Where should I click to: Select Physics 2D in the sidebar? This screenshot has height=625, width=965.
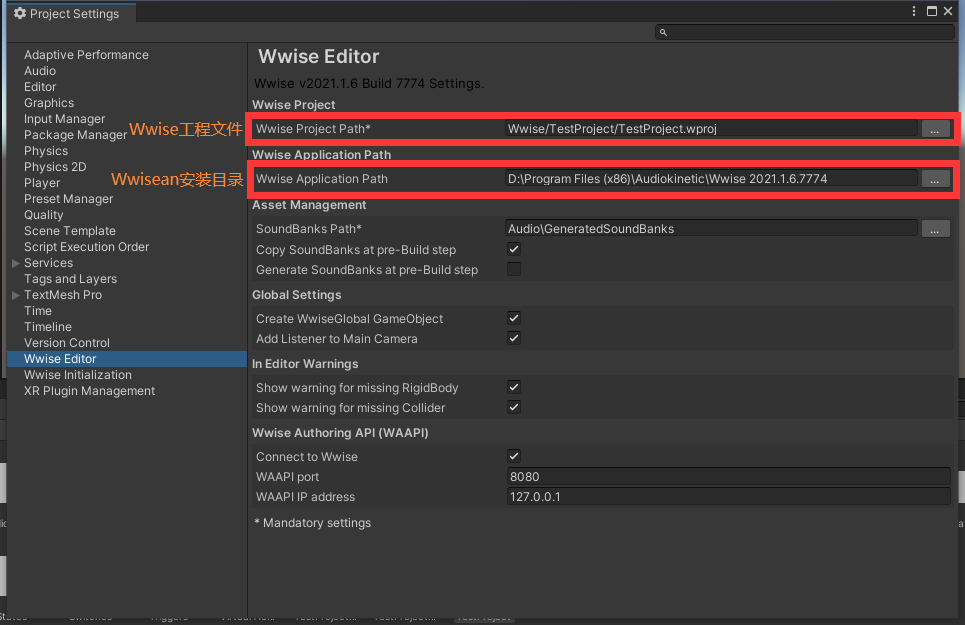55,167
